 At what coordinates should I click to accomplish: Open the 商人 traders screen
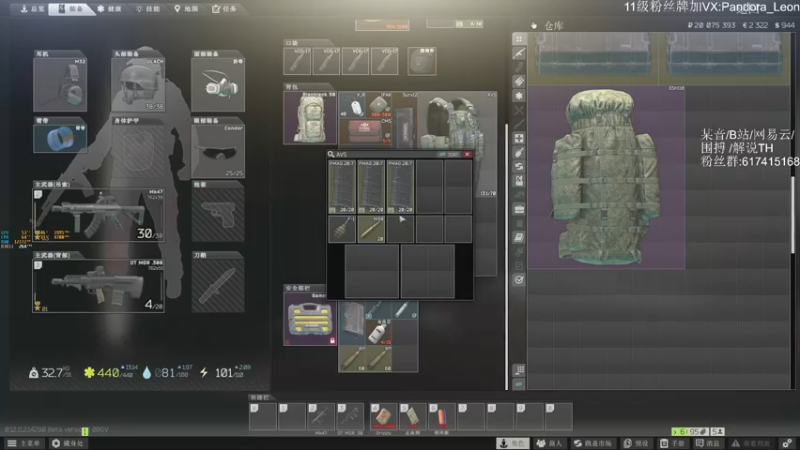tap(549, 443)
